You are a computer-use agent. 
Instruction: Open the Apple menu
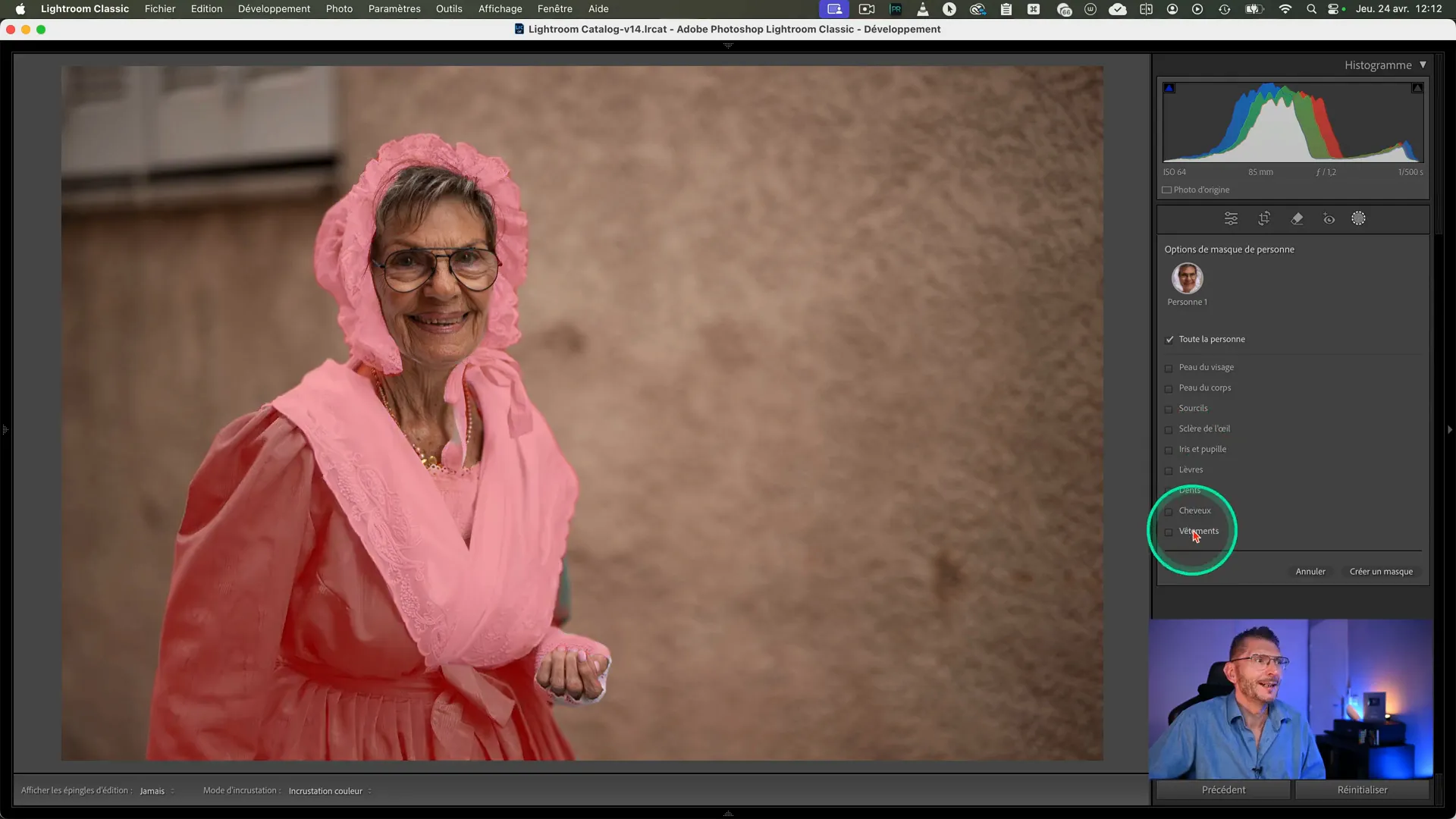(20, 9)
